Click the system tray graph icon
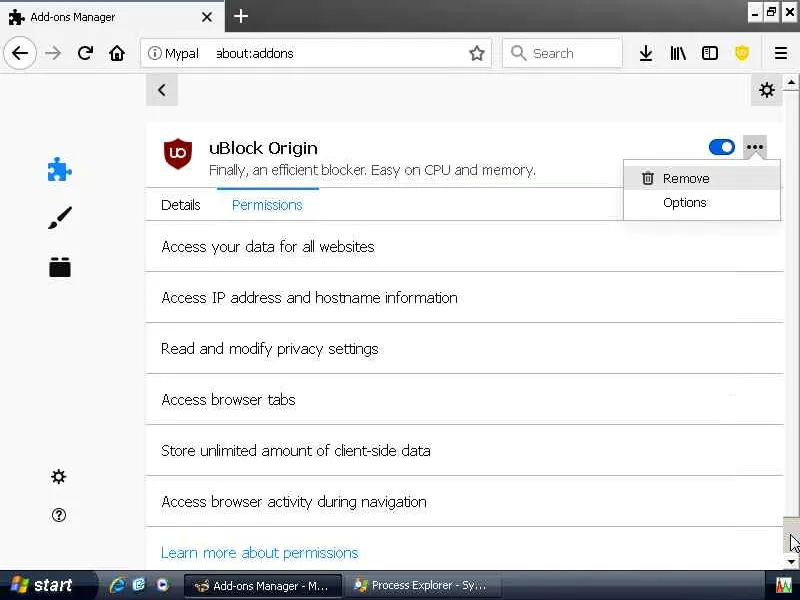Image resolution: width=800 pixels, height=600 pixels. coord(784,585)
